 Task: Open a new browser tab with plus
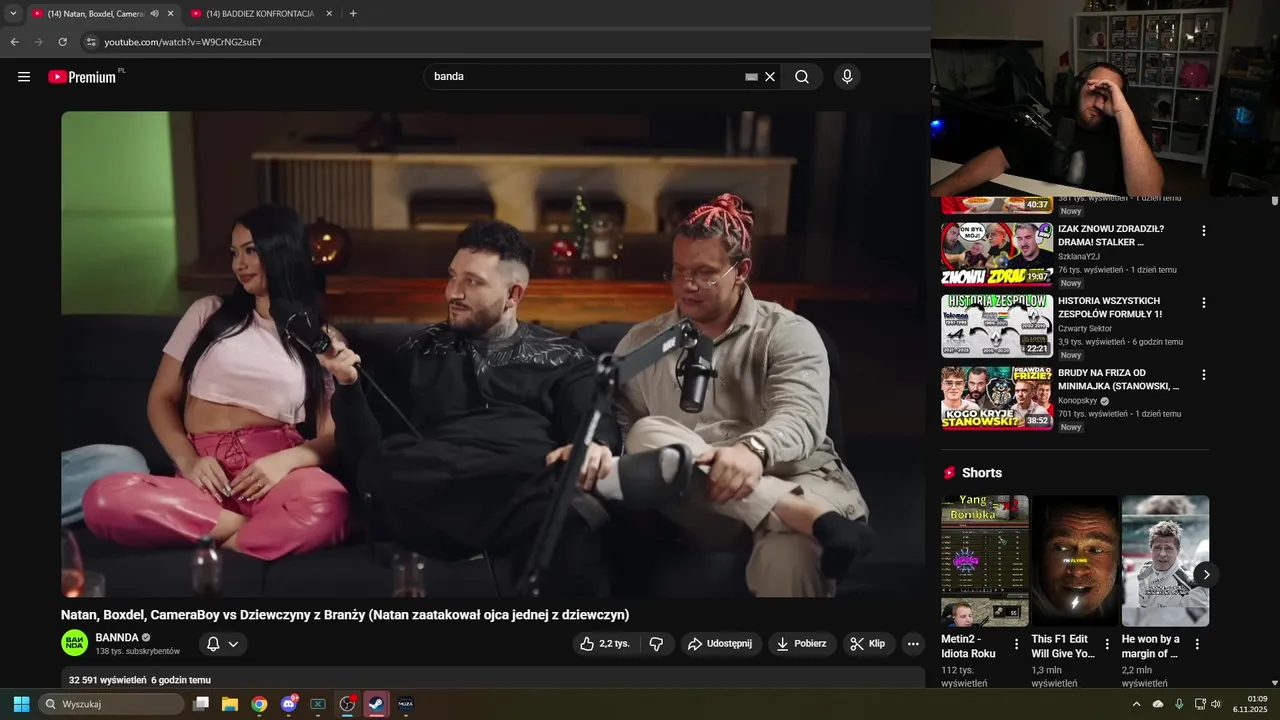pyautogui.click(x=353, y=13)
